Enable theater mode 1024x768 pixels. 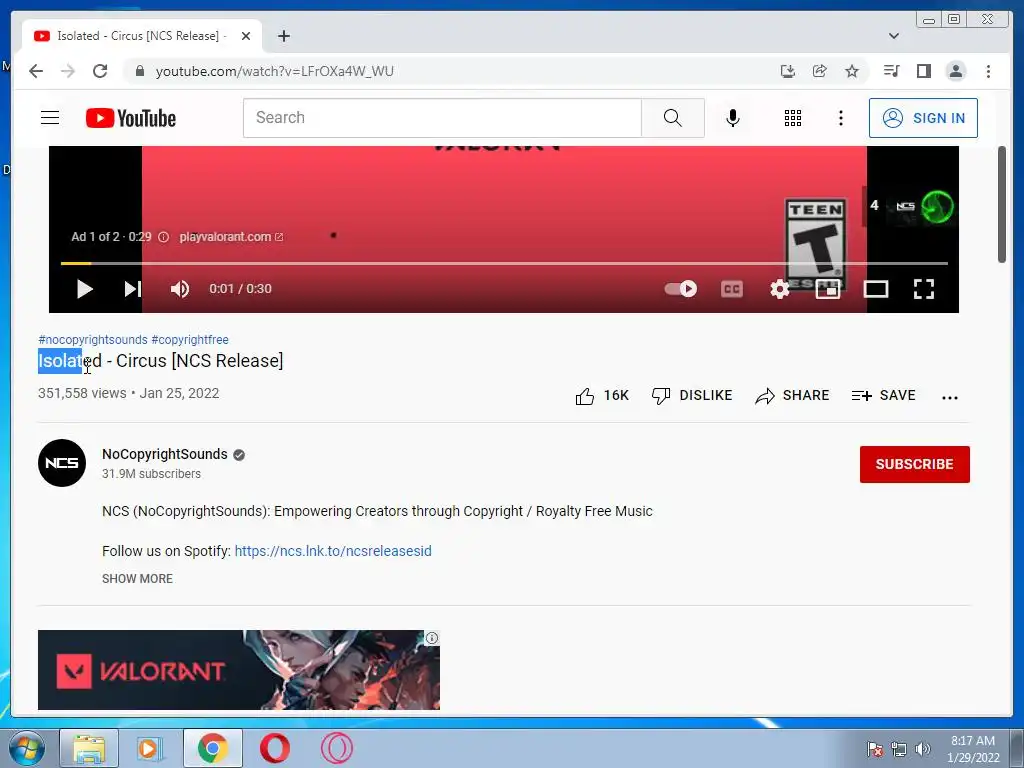coord(876,289)
